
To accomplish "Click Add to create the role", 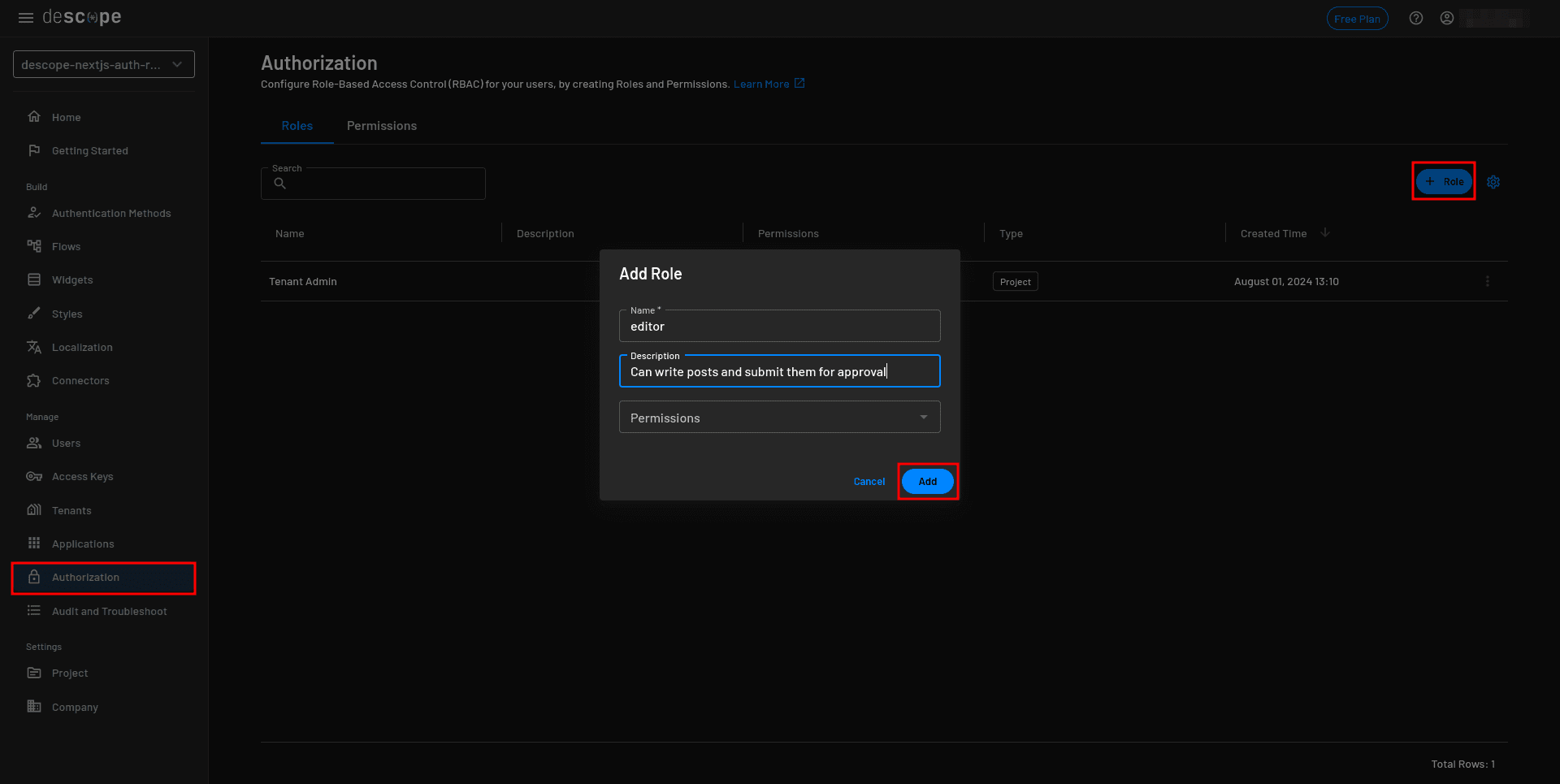I will 927,482.
